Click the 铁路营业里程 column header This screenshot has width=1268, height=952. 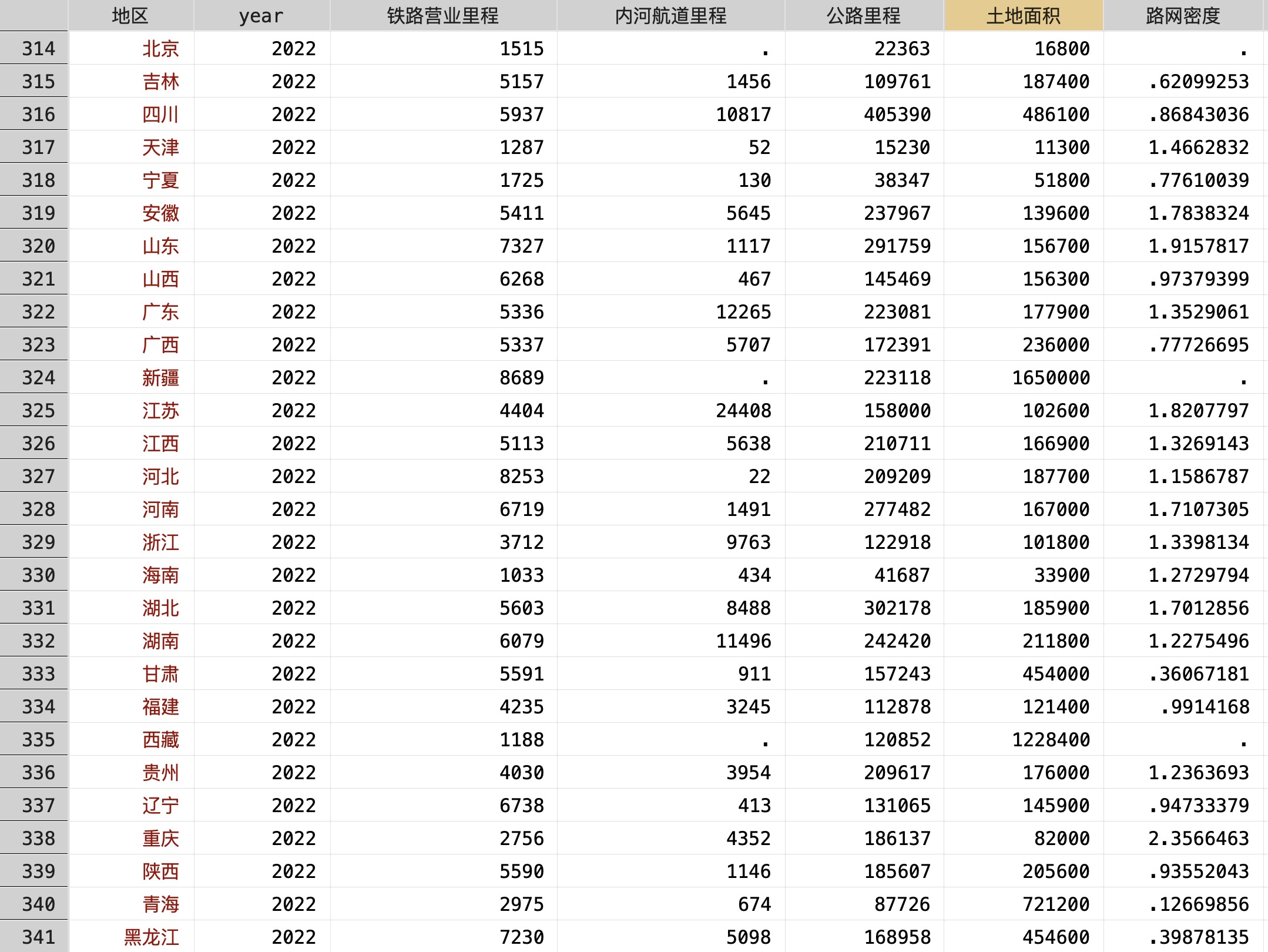coord(442,16)
